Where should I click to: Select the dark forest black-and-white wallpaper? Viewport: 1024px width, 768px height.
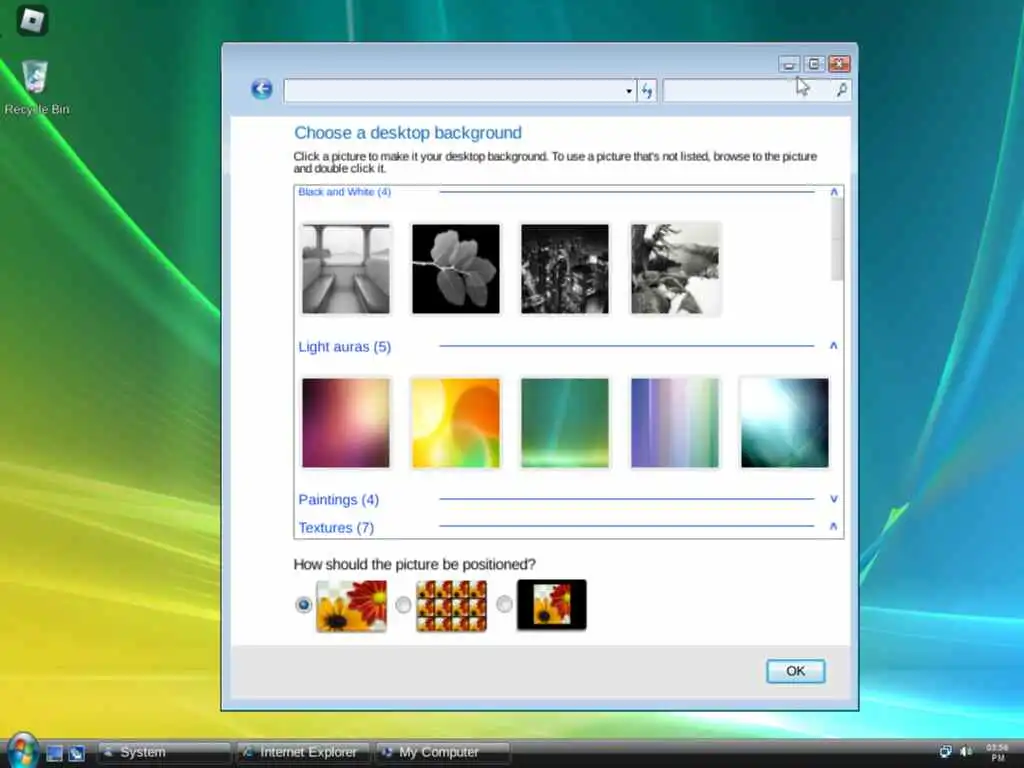click(565, 268)
